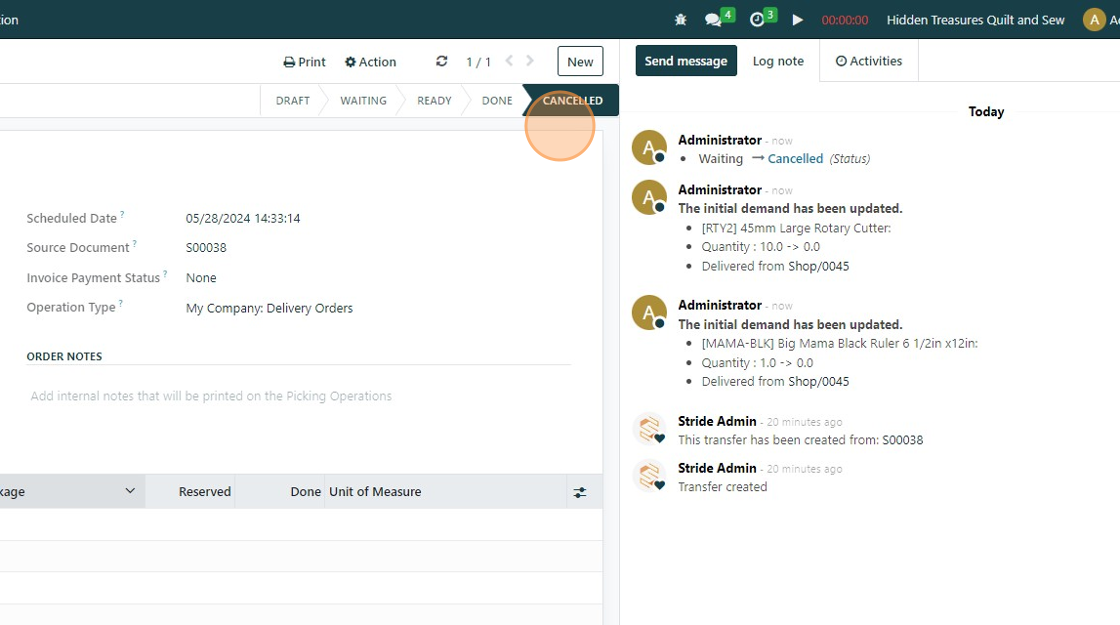Select the DONE status stage
Viewport: 1120px width, 625px height.
(496, 101)
